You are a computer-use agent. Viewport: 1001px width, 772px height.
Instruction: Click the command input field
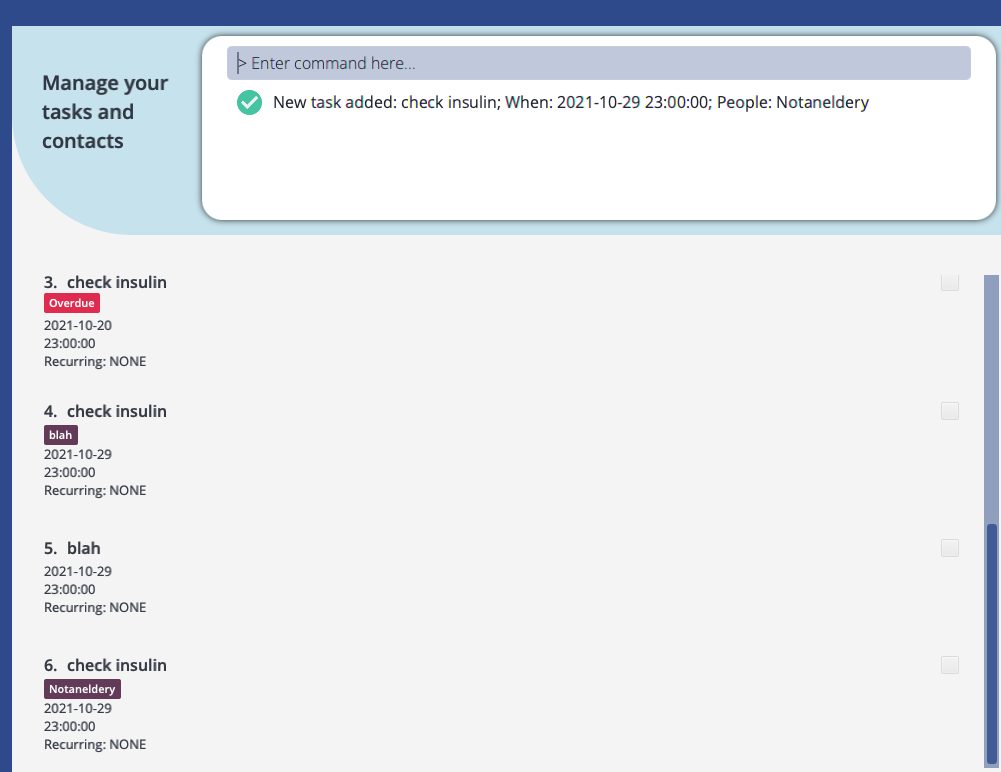pos(598,63)
